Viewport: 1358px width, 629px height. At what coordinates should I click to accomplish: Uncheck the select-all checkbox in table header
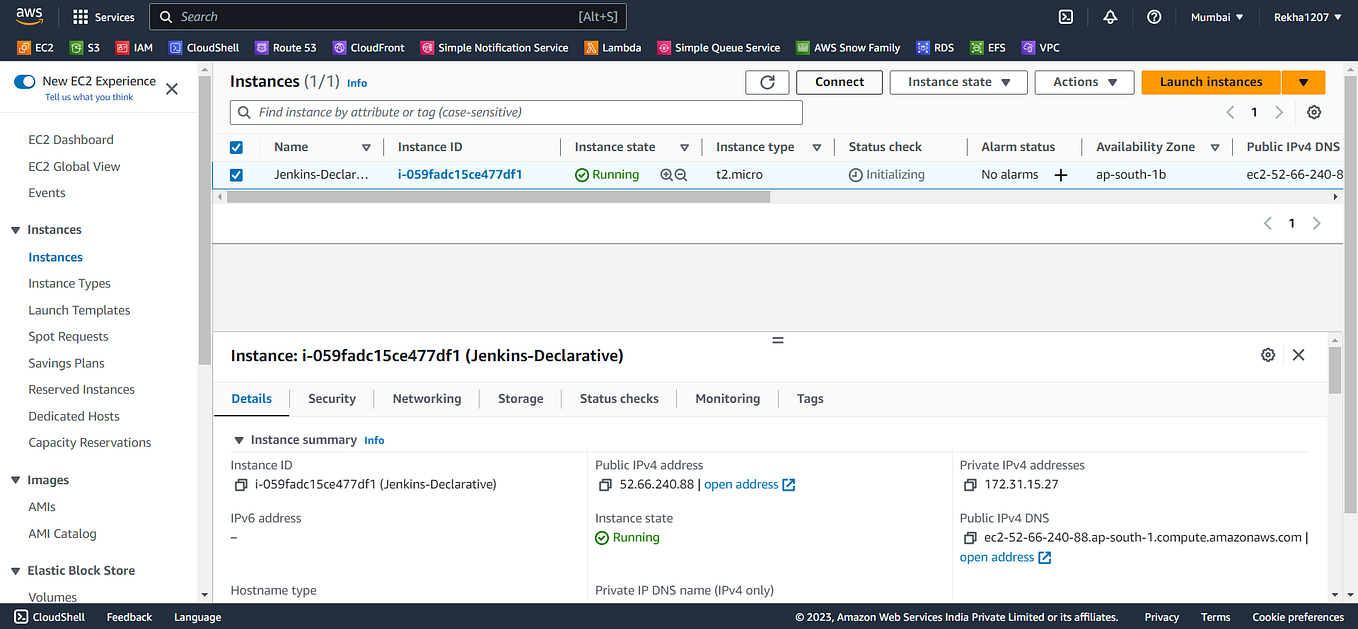tap(237, 146)
